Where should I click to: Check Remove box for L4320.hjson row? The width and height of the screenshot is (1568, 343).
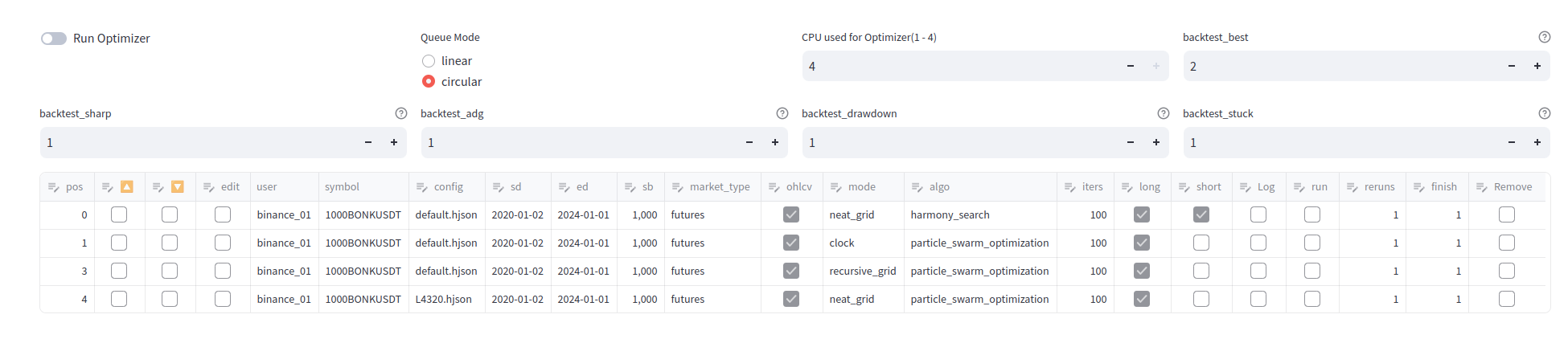1506,299
